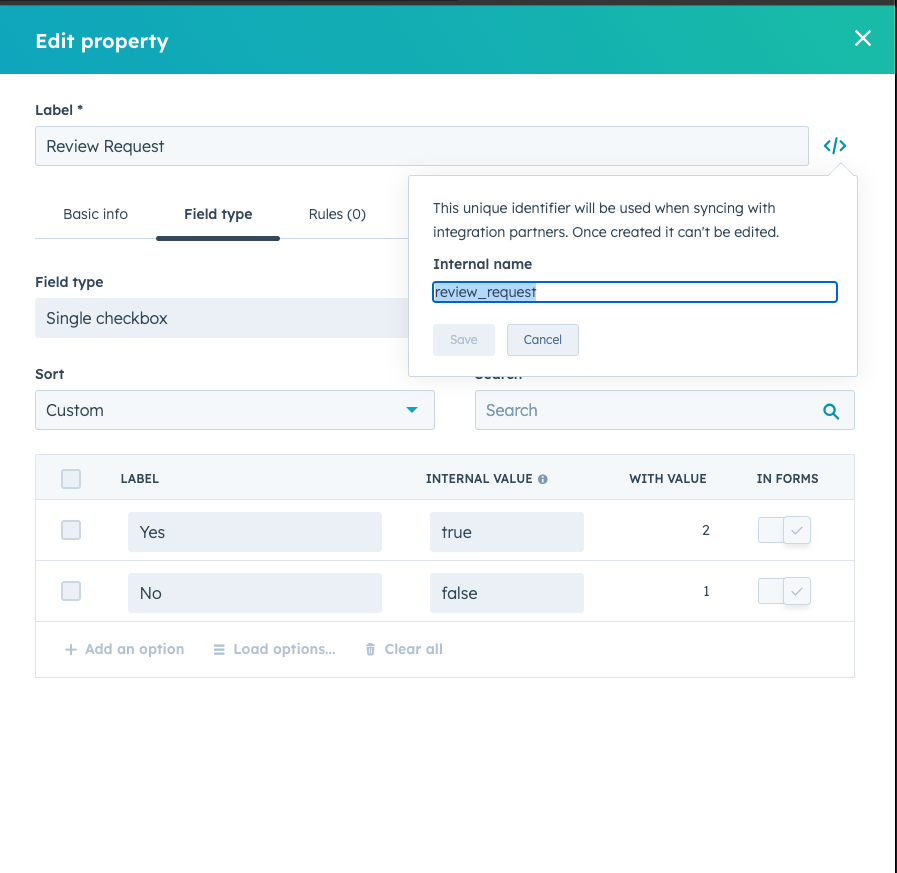Click the Review Request label field
The image size is (897, 873).
pyautogui.click(x=421, y=146)
